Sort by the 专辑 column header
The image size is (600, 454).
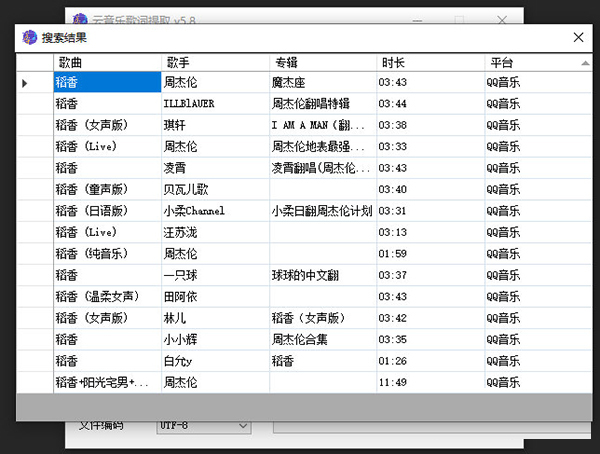[323, 62]
